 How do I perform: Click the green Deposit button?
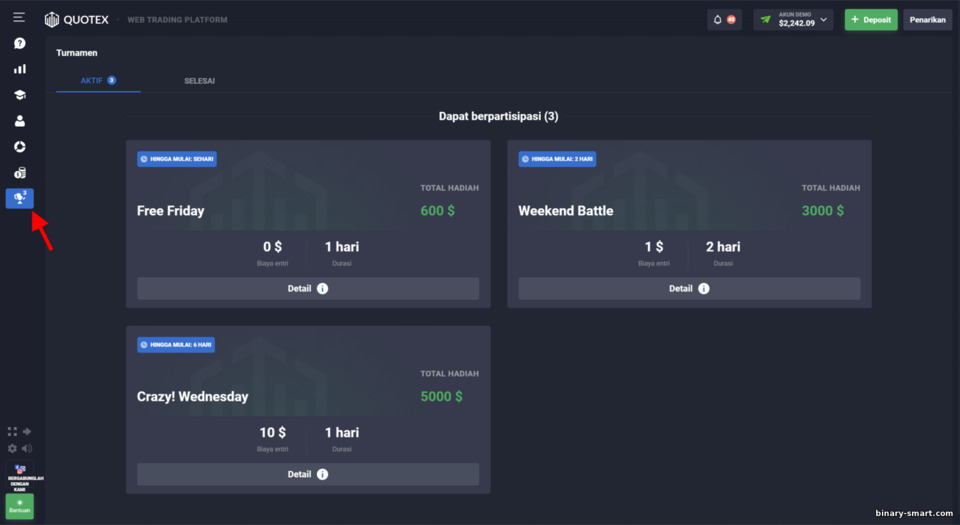point(871,20)
